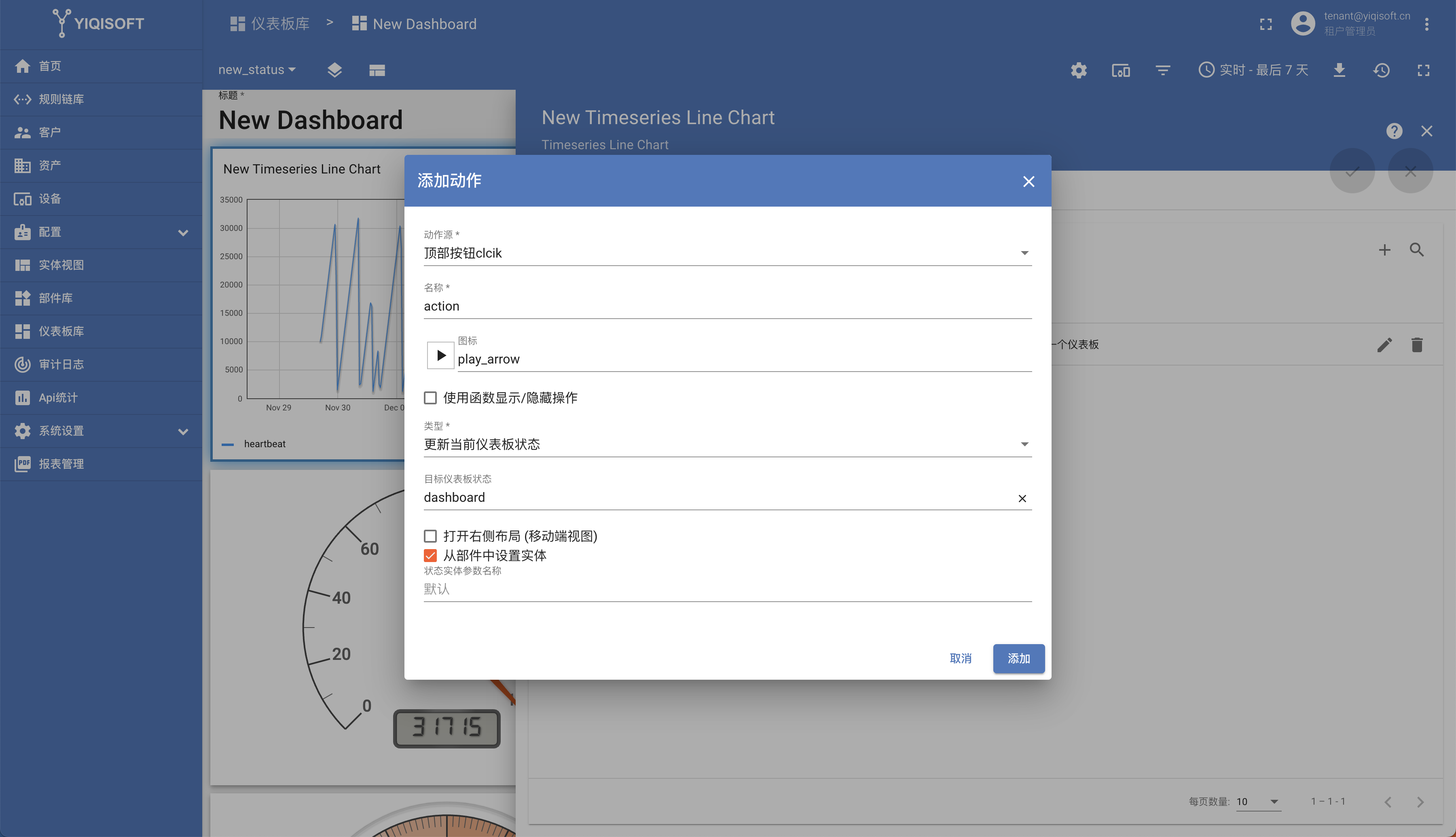
Task: Open the manage layouts icon in toolbar
Action: click(377, 70)
